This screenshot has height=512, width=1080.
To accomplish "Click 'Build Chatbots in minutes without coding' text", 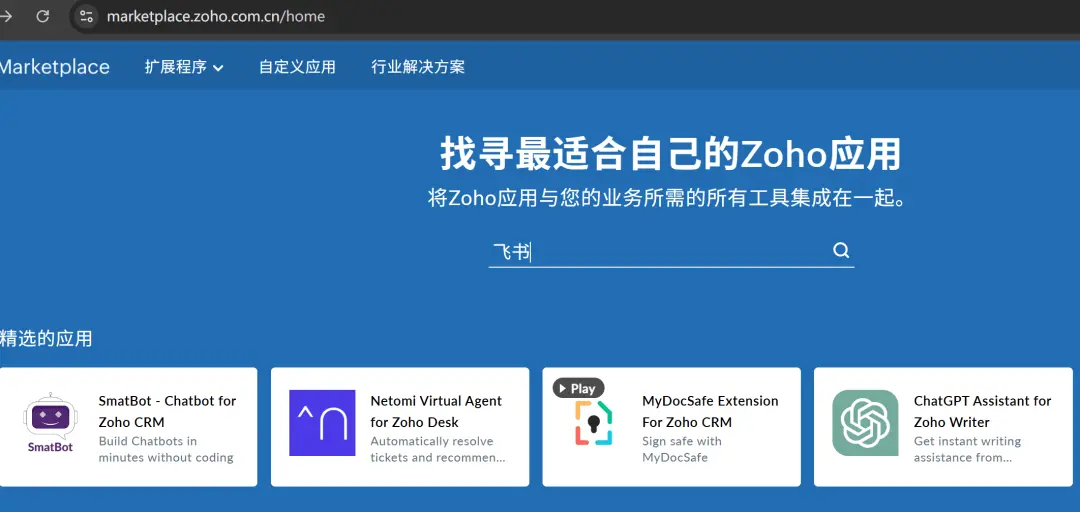I will (x=166, y=449).
